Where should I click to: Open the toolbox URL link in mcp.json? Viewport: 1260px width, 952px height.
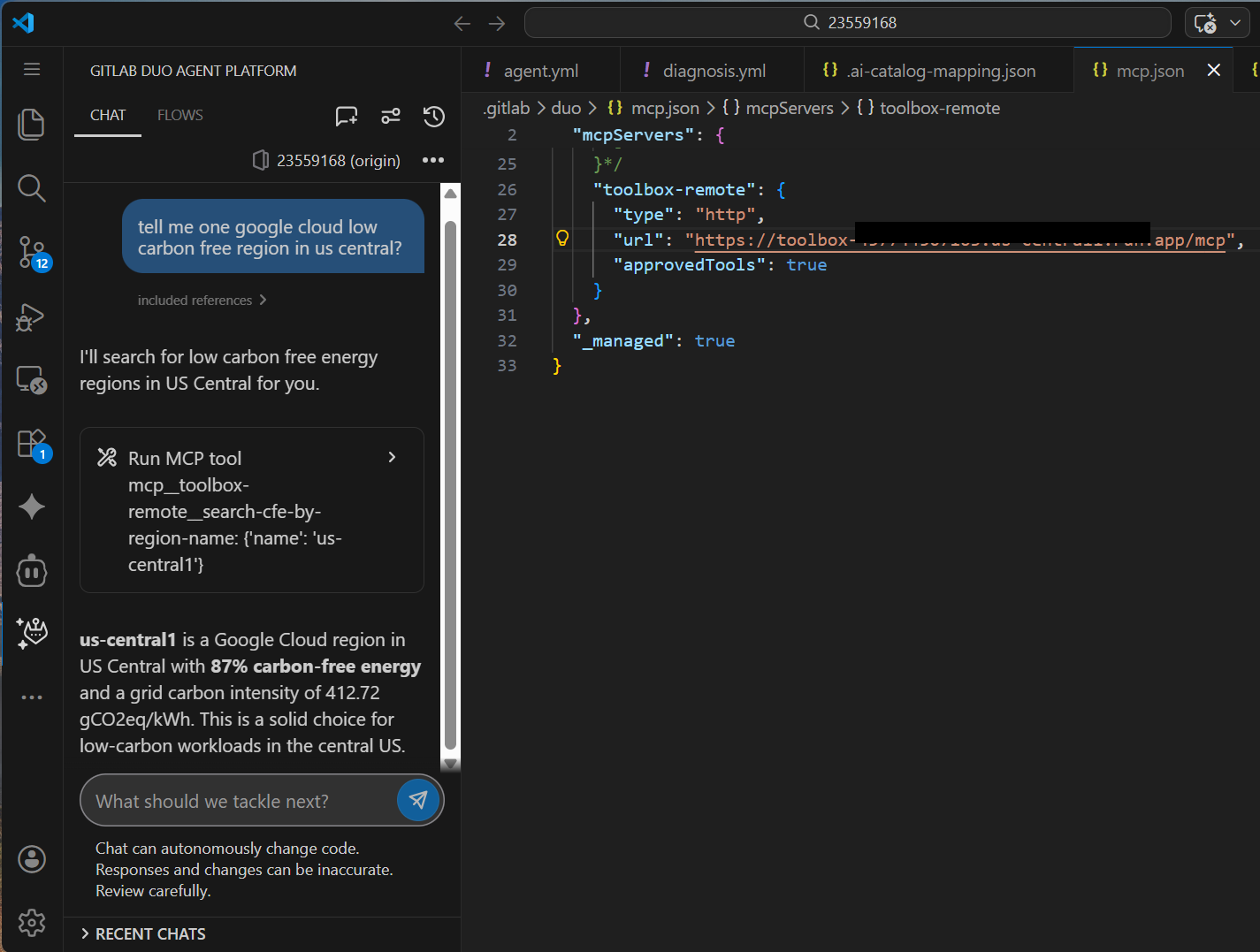point(960,240)
